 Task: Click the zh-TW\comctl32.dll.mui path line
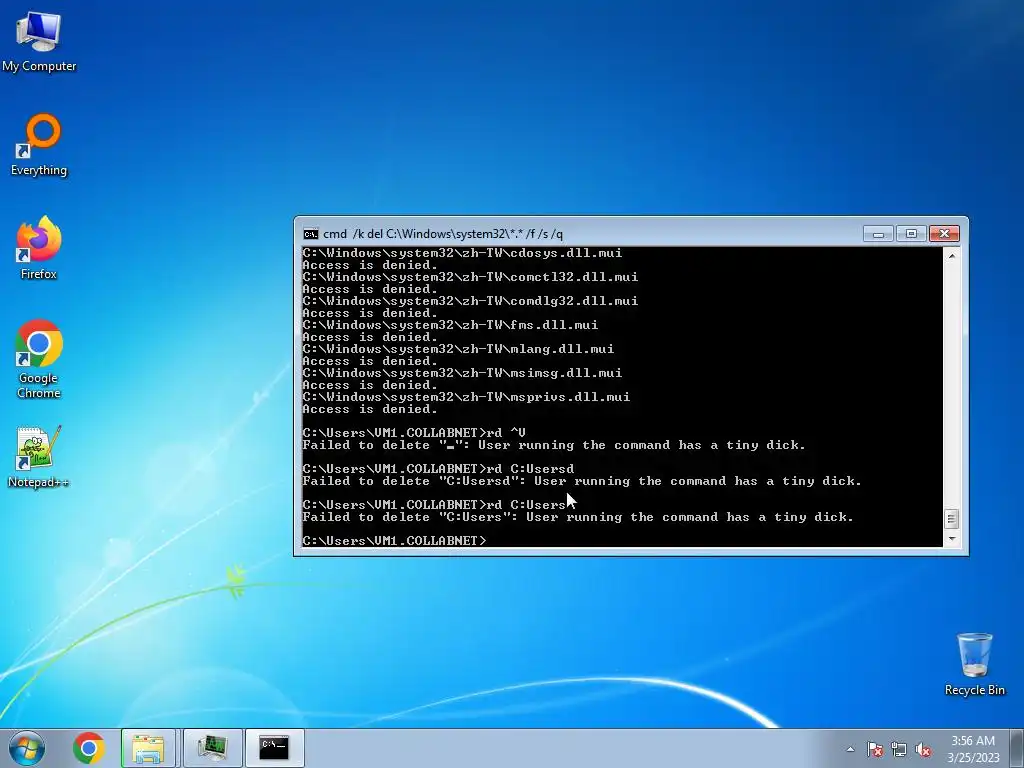pyautogui.click(x=470, y=277)
